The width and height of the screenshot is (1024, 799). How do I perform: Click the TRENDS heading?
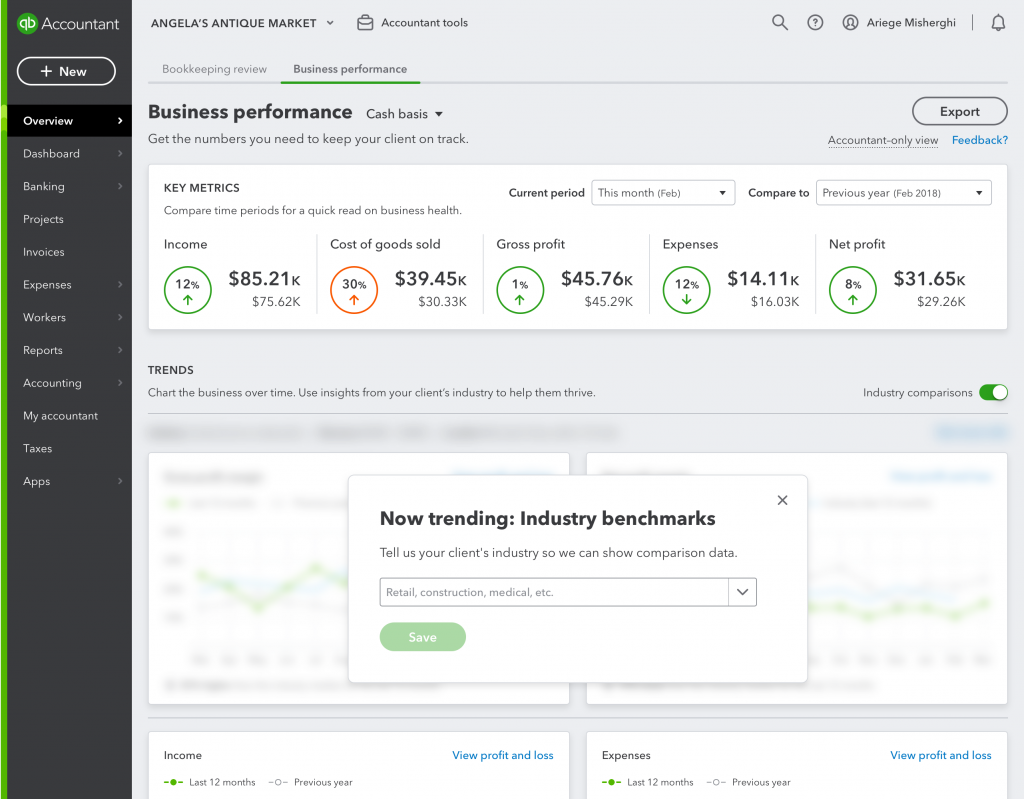(x=170, y=370)
